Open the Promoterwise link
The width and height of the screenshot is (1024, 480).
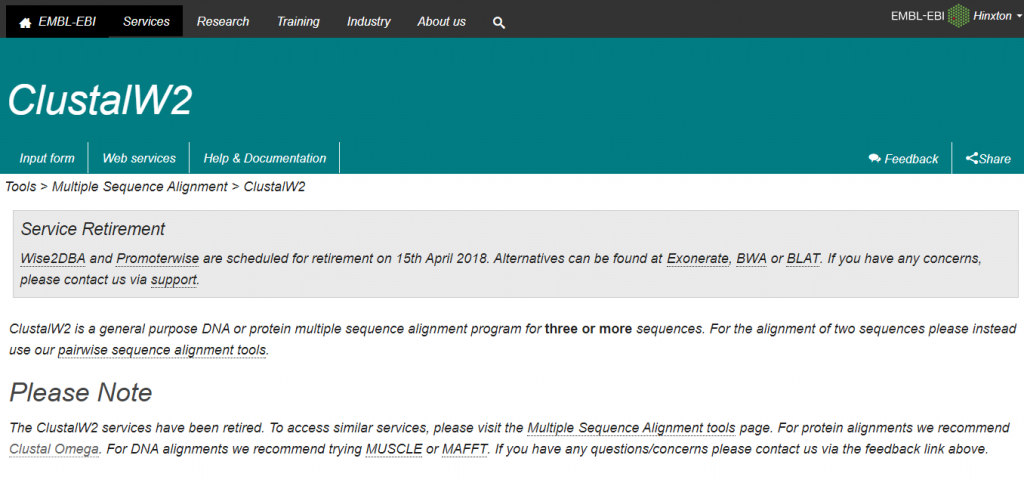[x=157, y=258]
